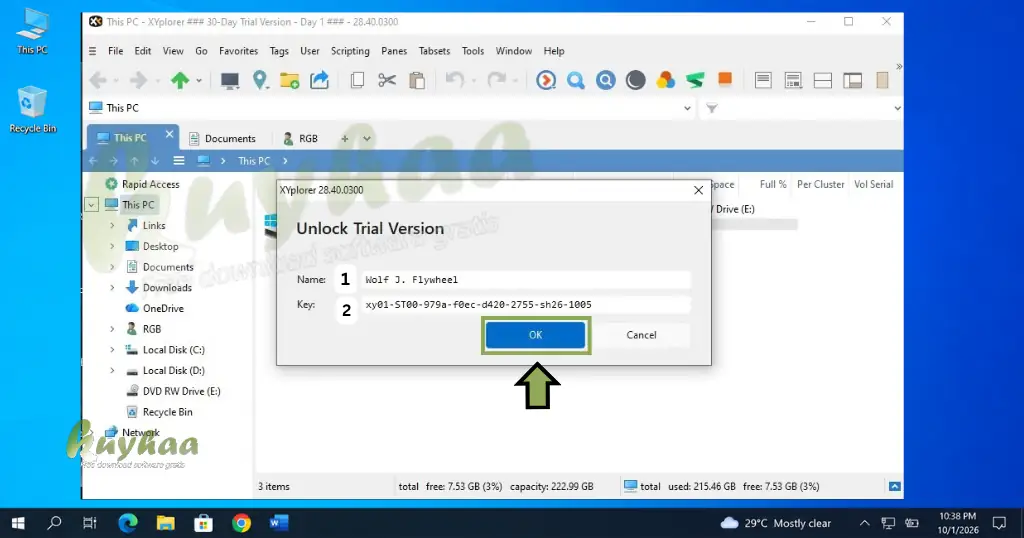Open the Hotlist map-pin icon
Viewport: 1024px width, 538px height.
tap(260, 80)
